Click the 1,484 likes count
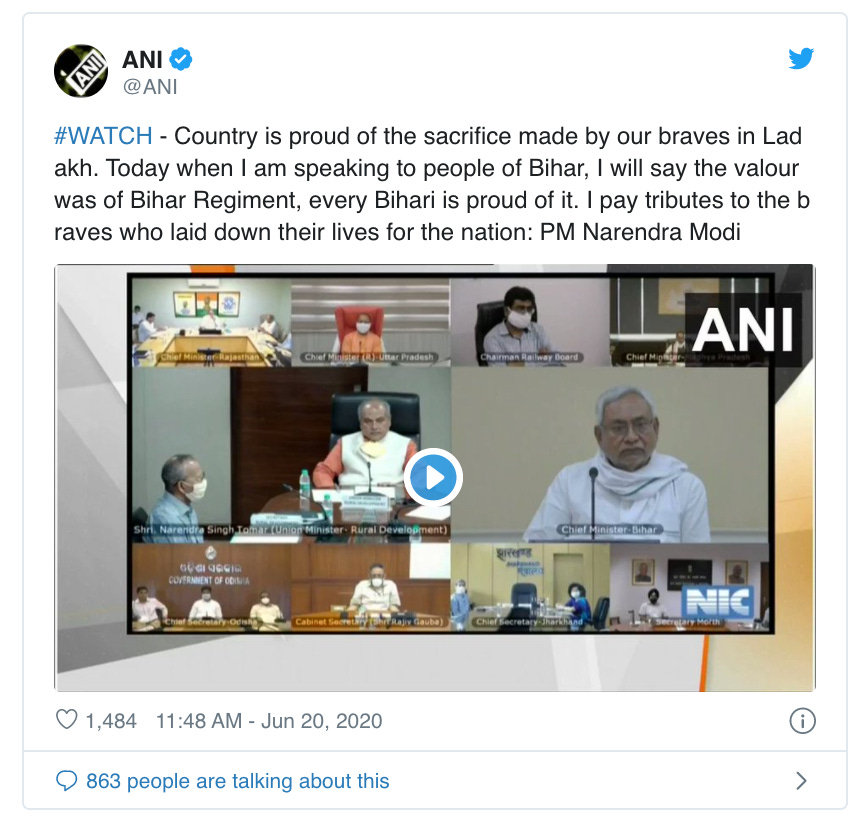The image size is (862, 826). pyautogui.click(x=110, y=720)
